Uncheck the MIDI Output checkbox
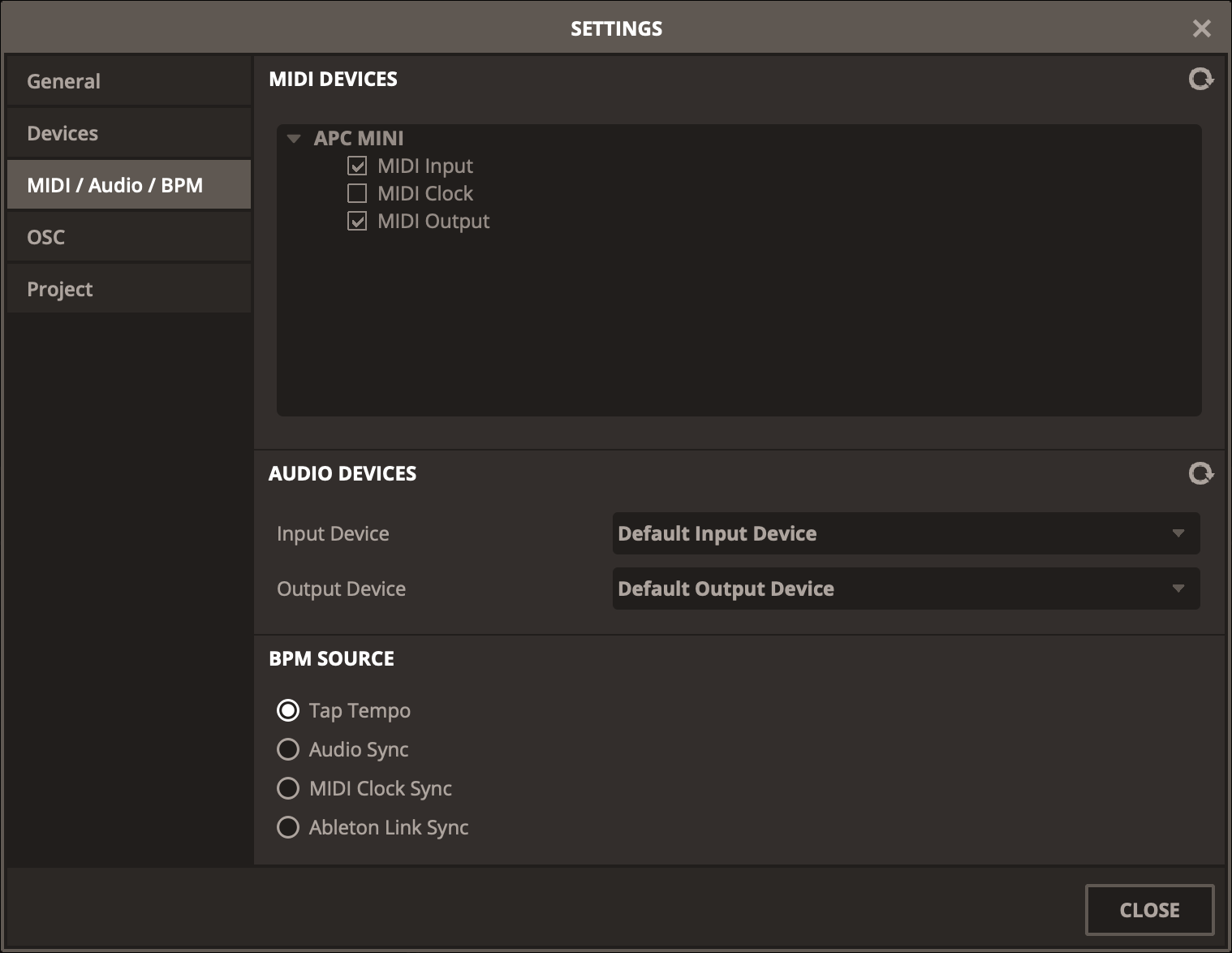The width and height of the screenshot is (1232, 953). click(x=357, y=221)
